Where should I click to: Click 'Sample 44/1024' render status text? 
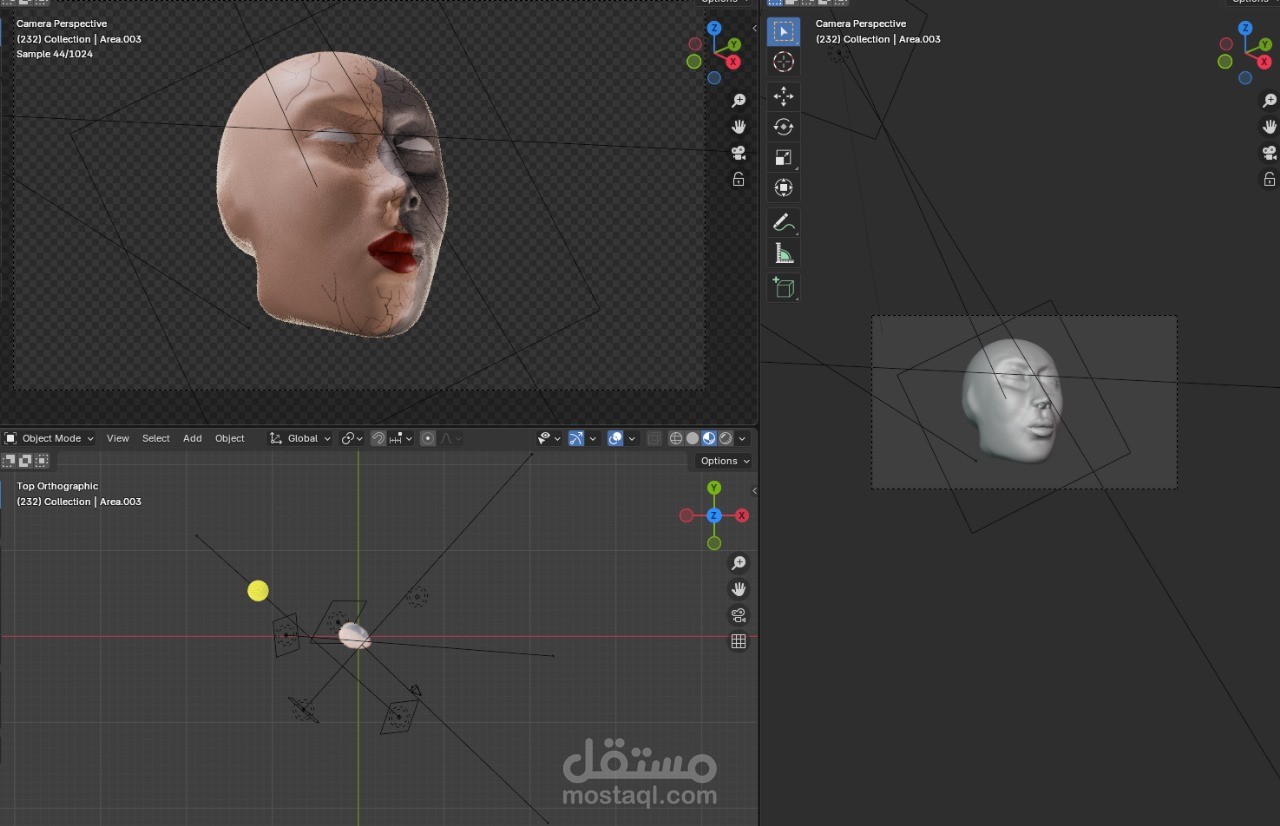[x=54, y=54]
